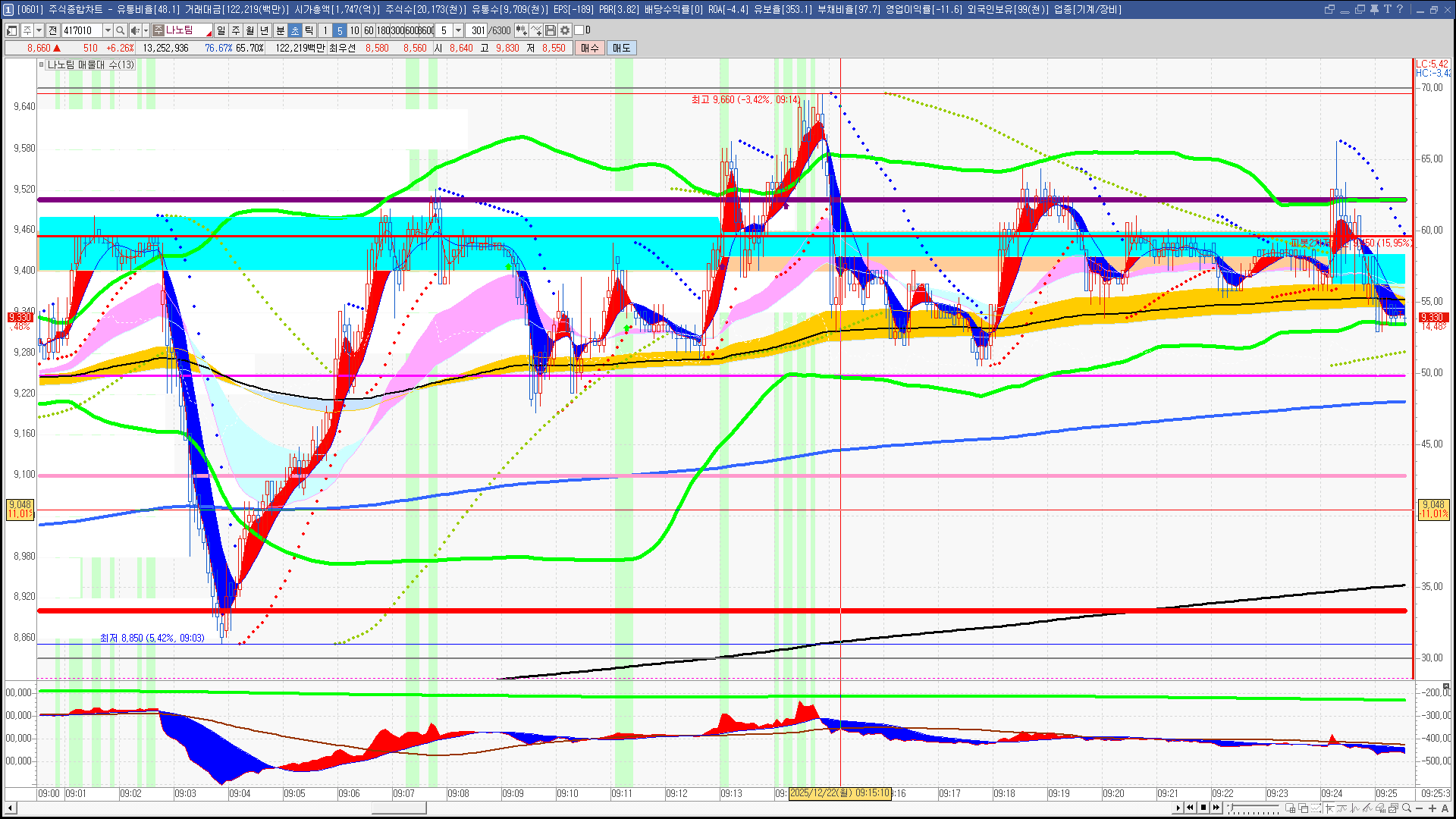This screenshot has height=819, width=1456.
Task: Open chart settings gear icon
Action: 565,30
